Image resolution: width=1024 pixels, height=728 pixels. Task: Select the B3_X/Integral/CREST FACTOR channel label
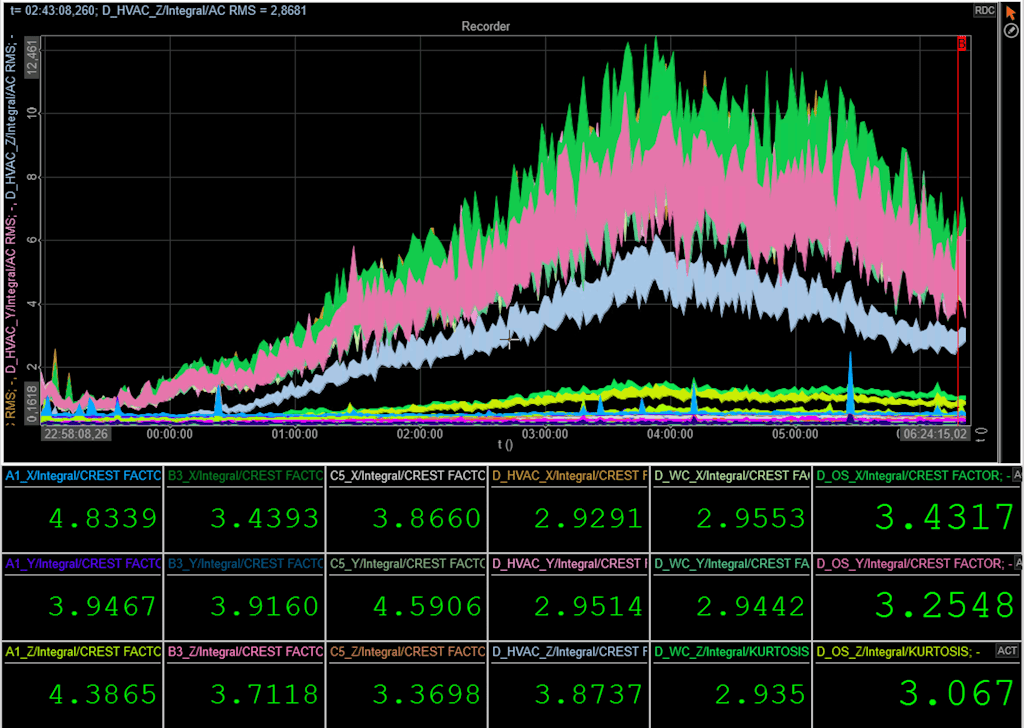coord(245,475)
